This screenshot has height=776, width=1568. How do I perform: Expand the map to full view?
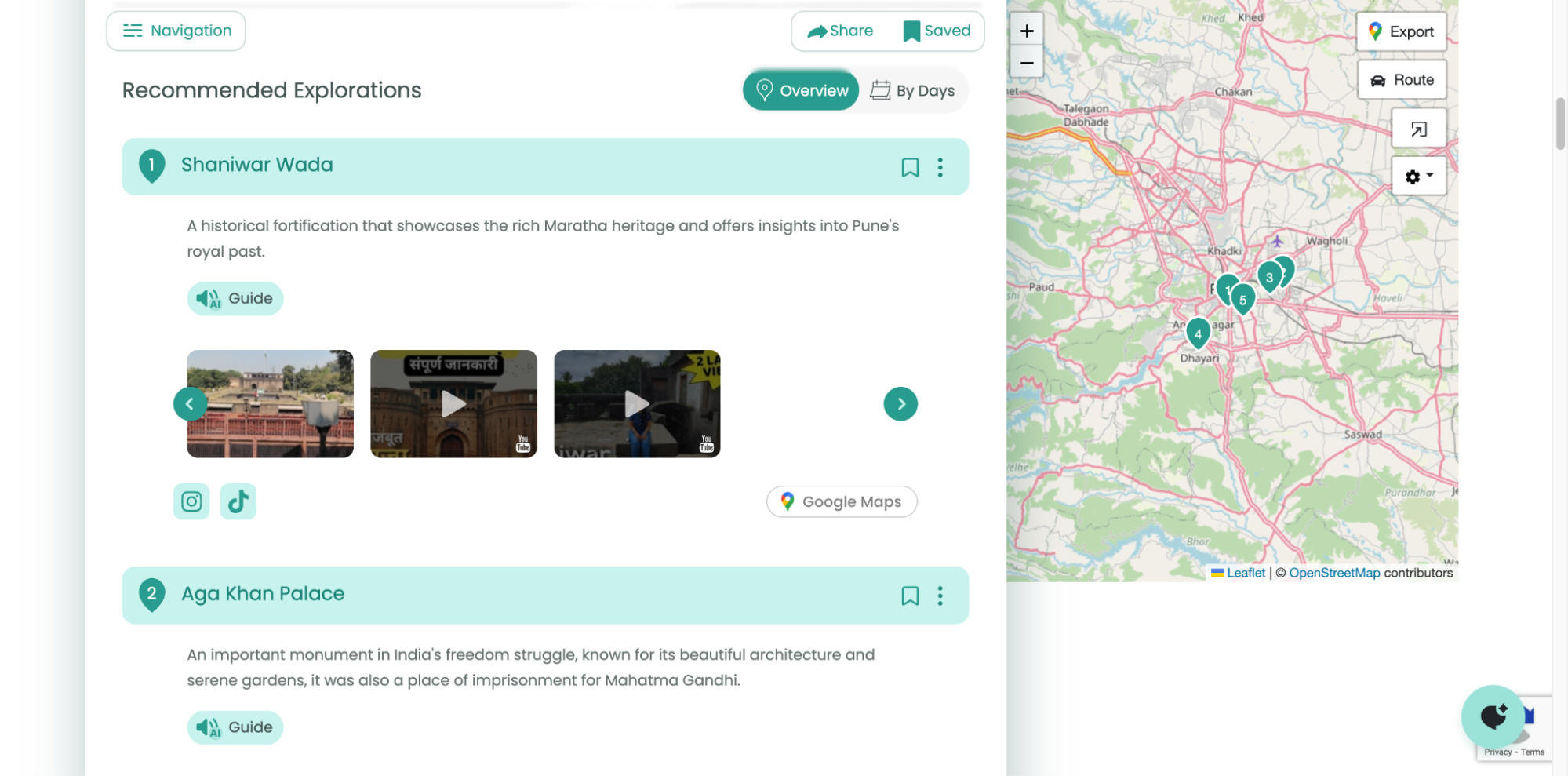pyautogui.click(x=1419, y=129)
